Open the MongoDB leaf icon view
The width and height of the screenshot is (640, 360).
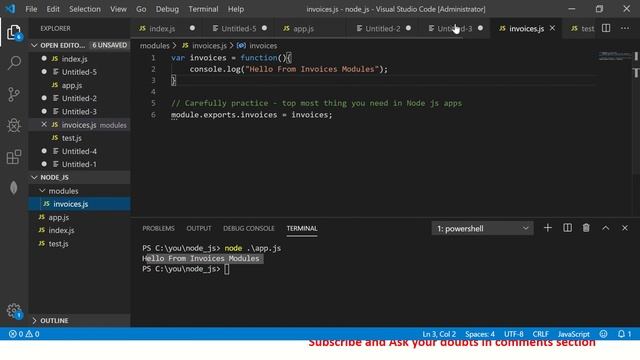[x=14, y=188]
